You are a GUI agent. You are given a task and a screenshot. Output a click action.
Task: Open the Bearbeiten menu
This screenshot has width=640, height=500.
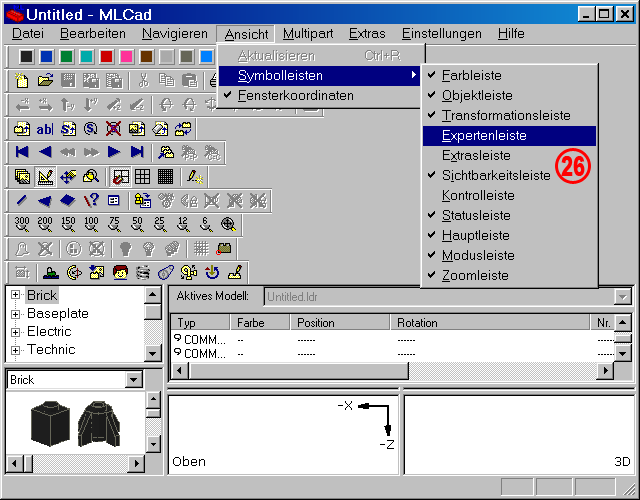pos(93,33)
